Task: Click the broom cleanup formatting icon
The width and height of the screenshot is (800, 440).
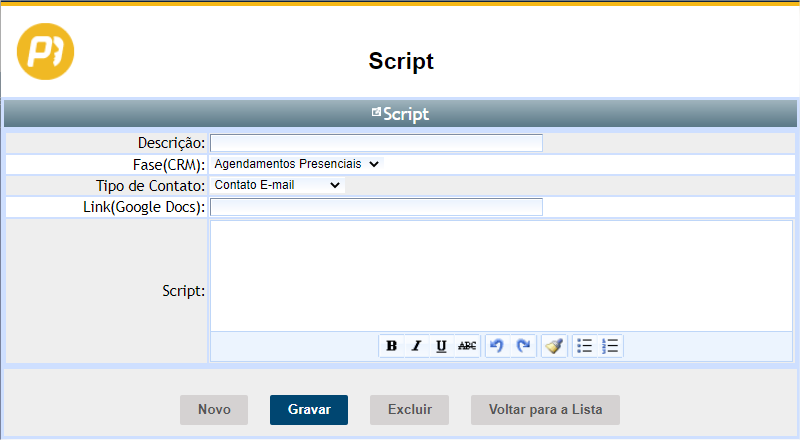Action: pyautogui.click(x=554, y=346)
